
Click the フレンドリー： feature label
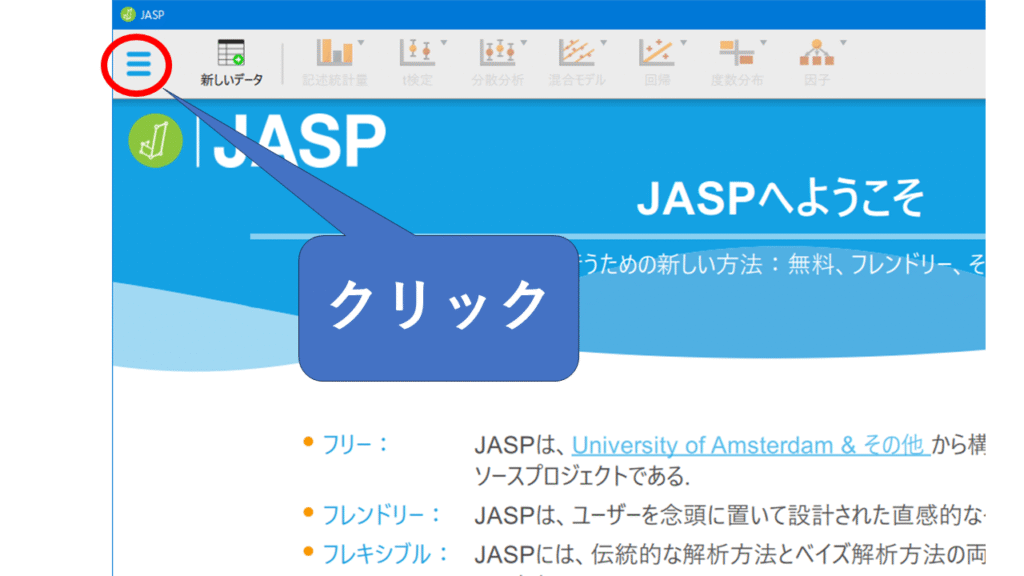click(x=382, y=515)
